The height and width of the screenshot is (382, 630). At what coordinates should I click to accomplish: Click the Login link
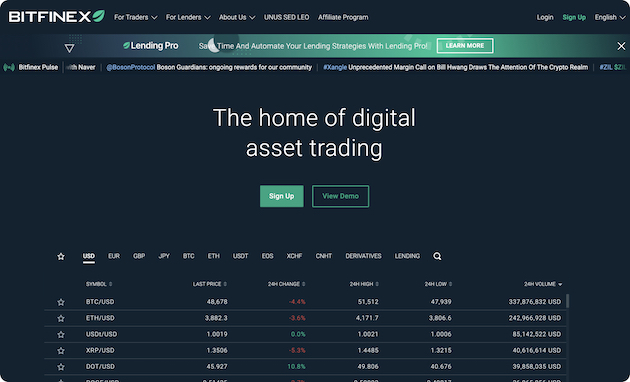pos(545,17)
